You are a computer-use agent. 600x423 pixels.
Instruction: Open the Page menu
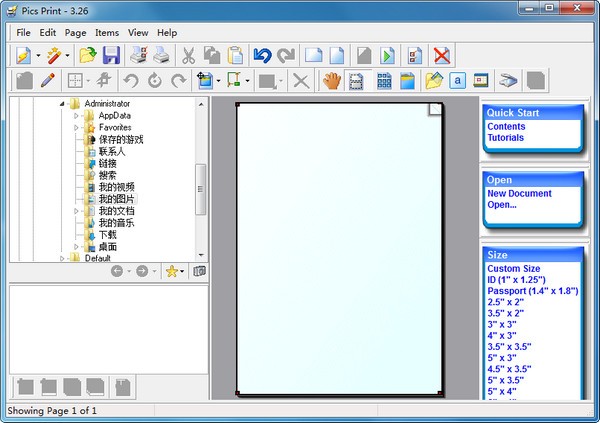point(75,33)
